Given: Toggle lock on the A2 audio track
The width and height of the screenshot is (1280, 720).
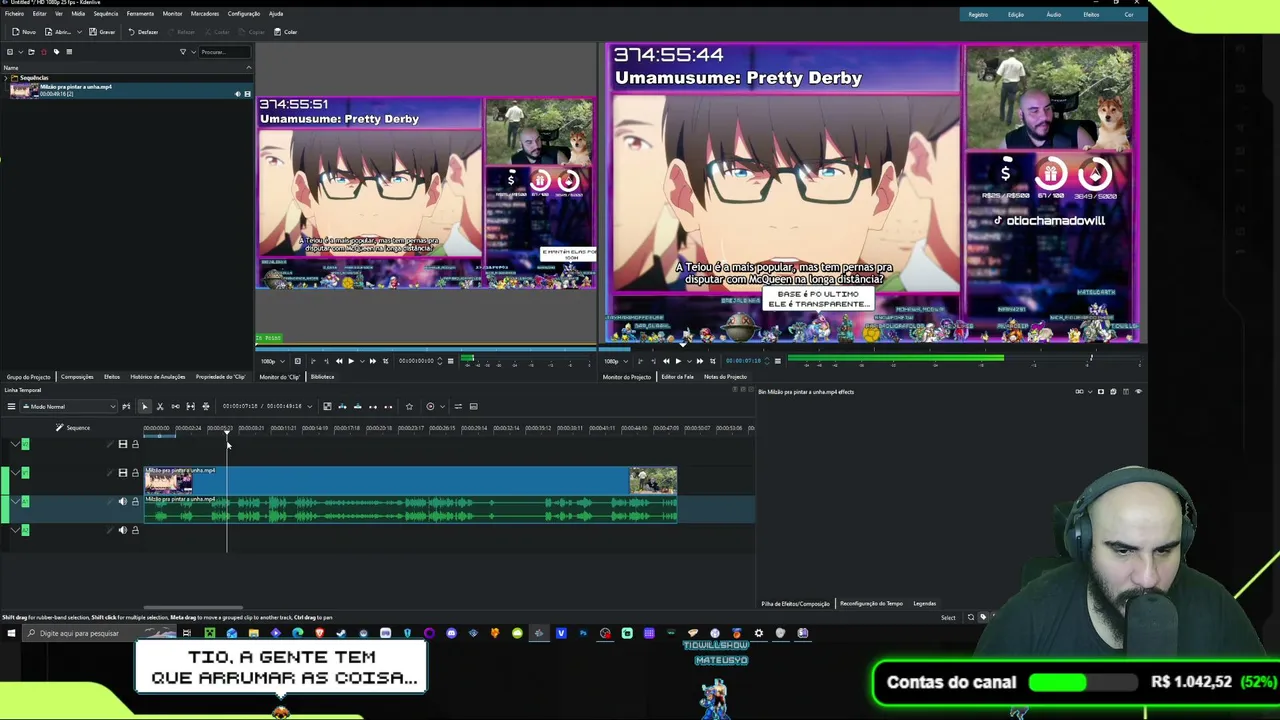Looking at the screenshot, I should tap(135, 531).
